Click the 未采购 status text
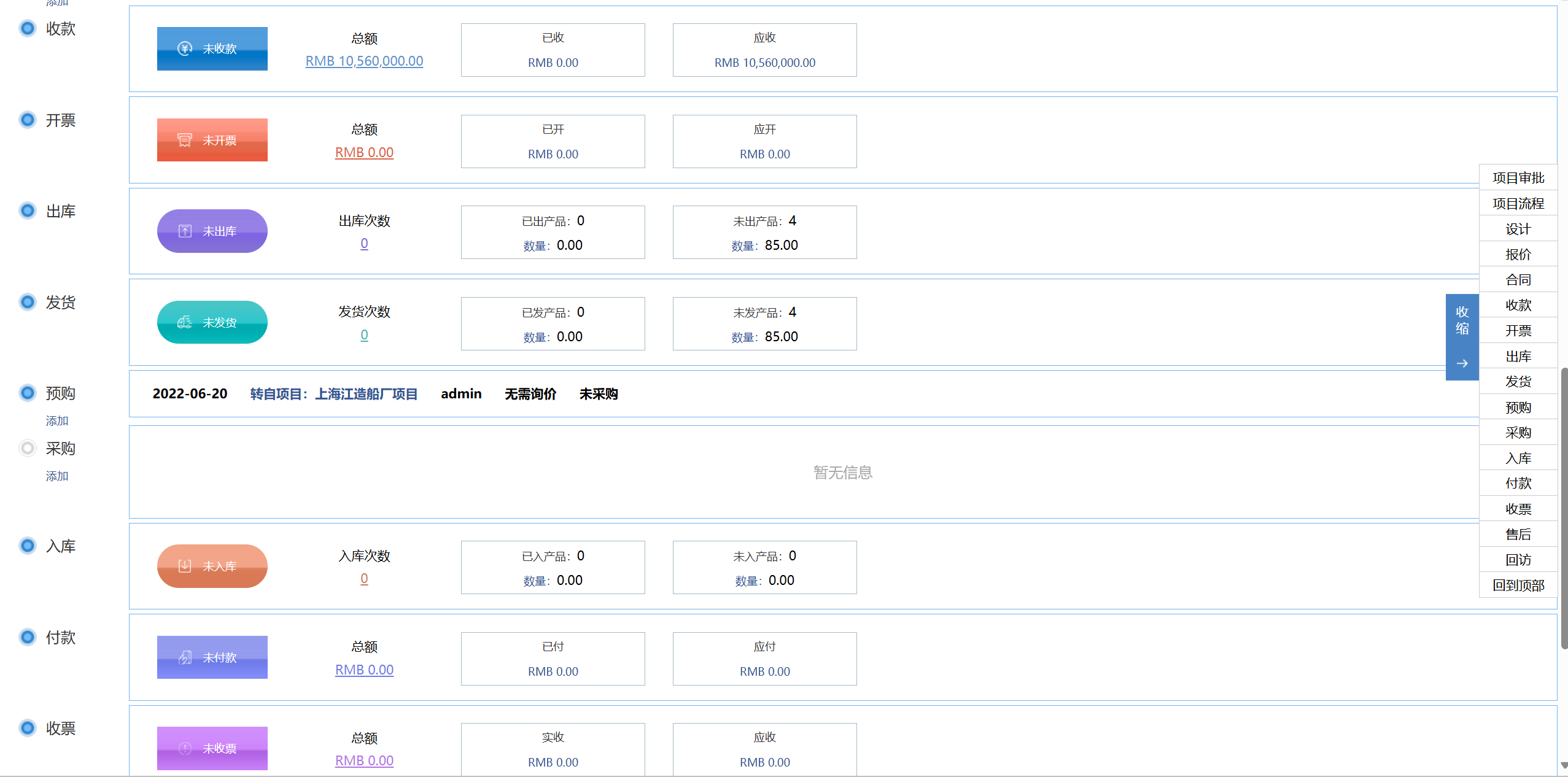Viewport: 1568px width, 777px height. (599, 394)
